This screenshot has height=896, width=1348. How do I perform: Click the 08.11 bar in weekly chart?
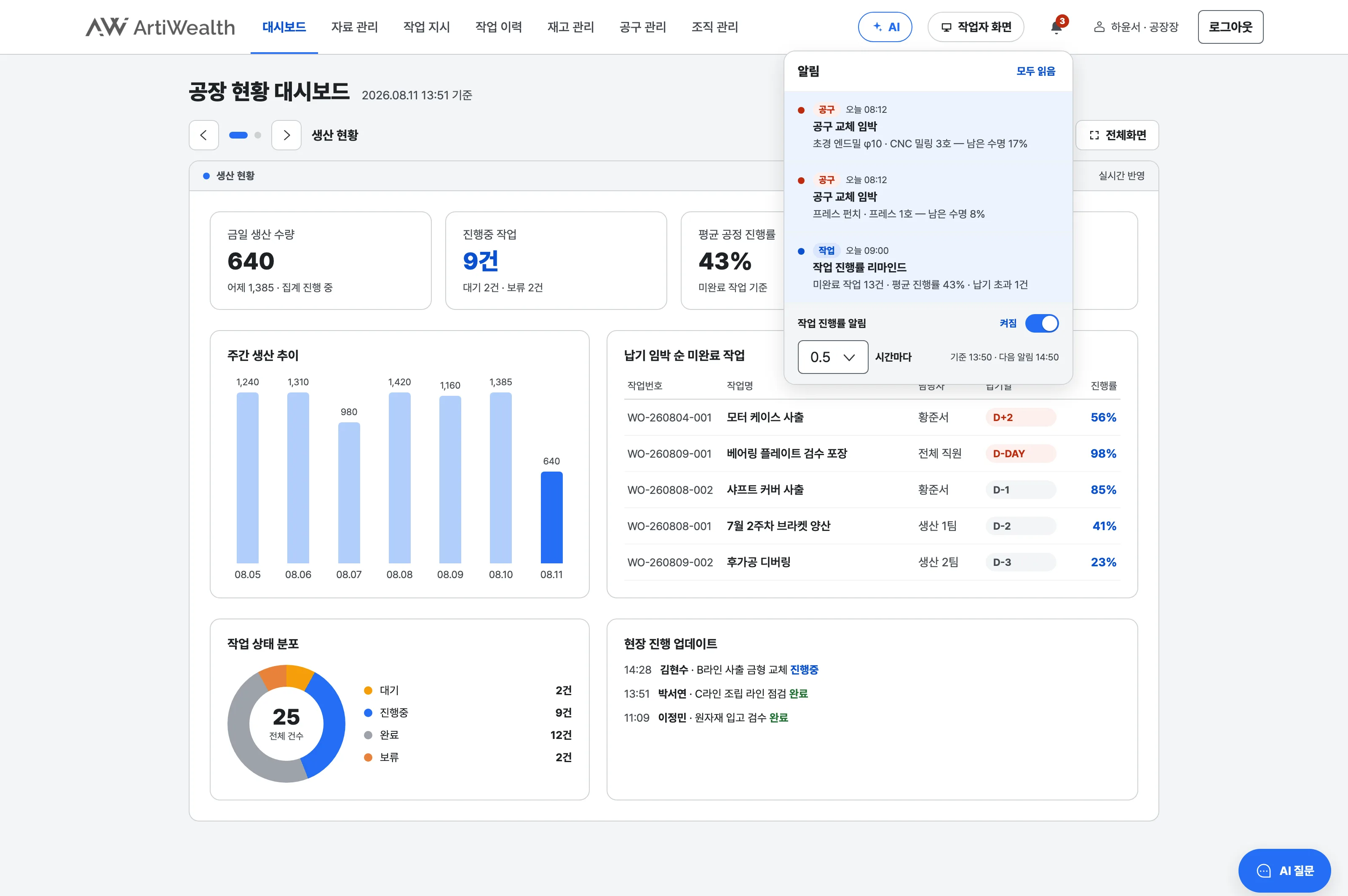pos(552,517)
